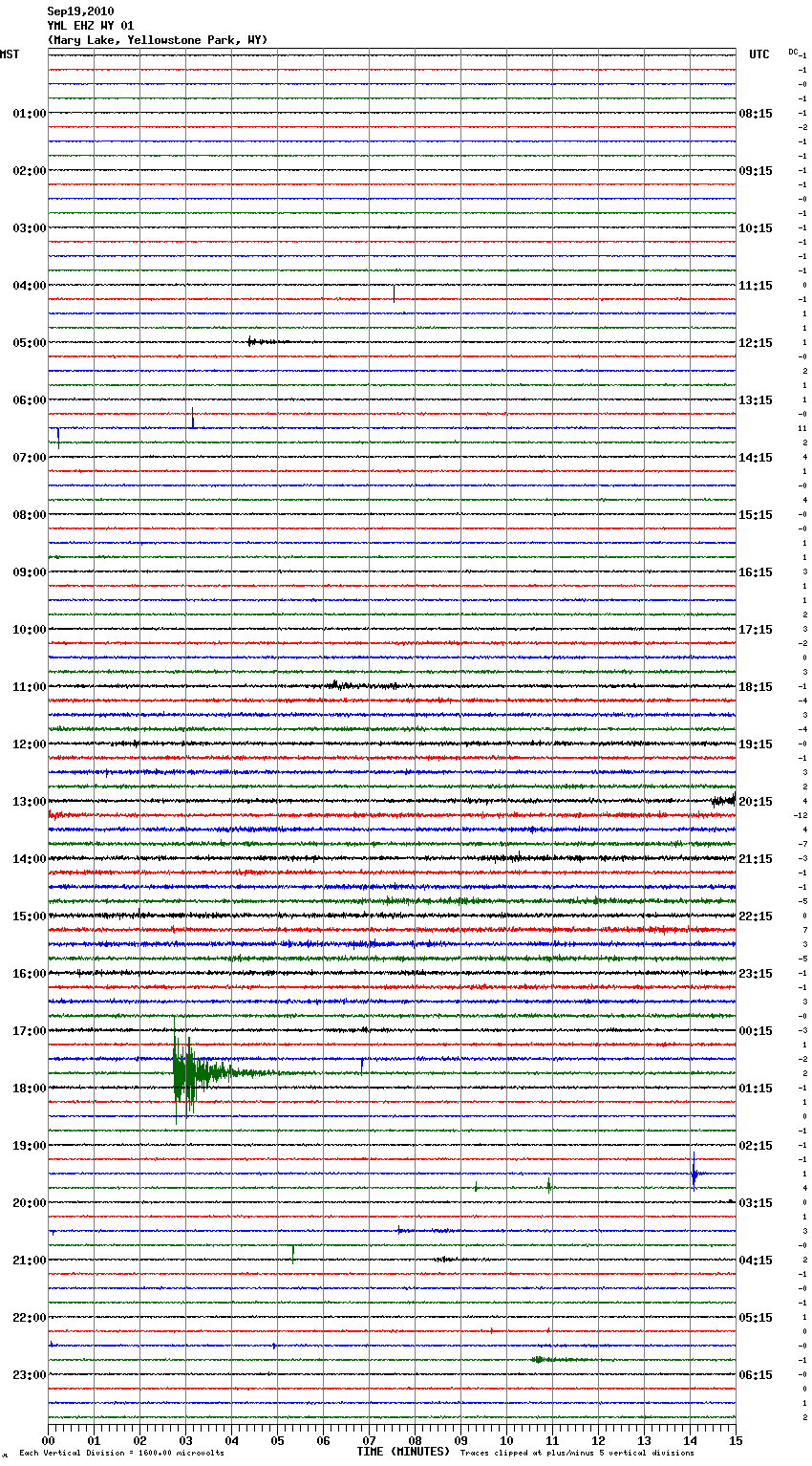Screen dimensions: 812x1466
Task: Click the DC value 11 in right column
Action: coord(802,429)
